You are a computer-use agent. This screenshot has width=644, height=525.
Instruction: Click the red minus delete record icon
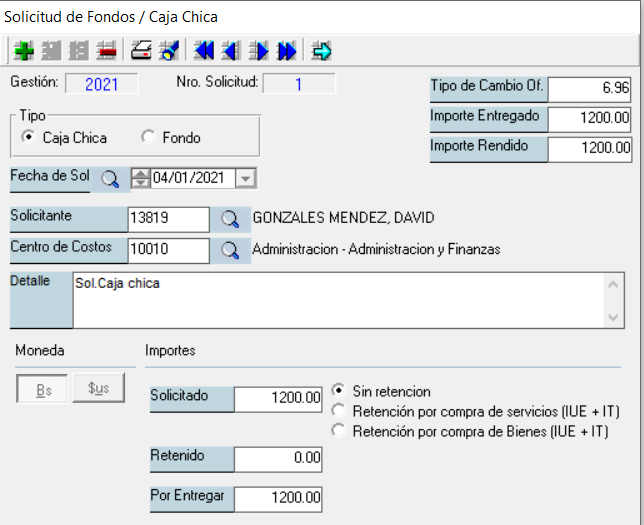coord(106,51)
